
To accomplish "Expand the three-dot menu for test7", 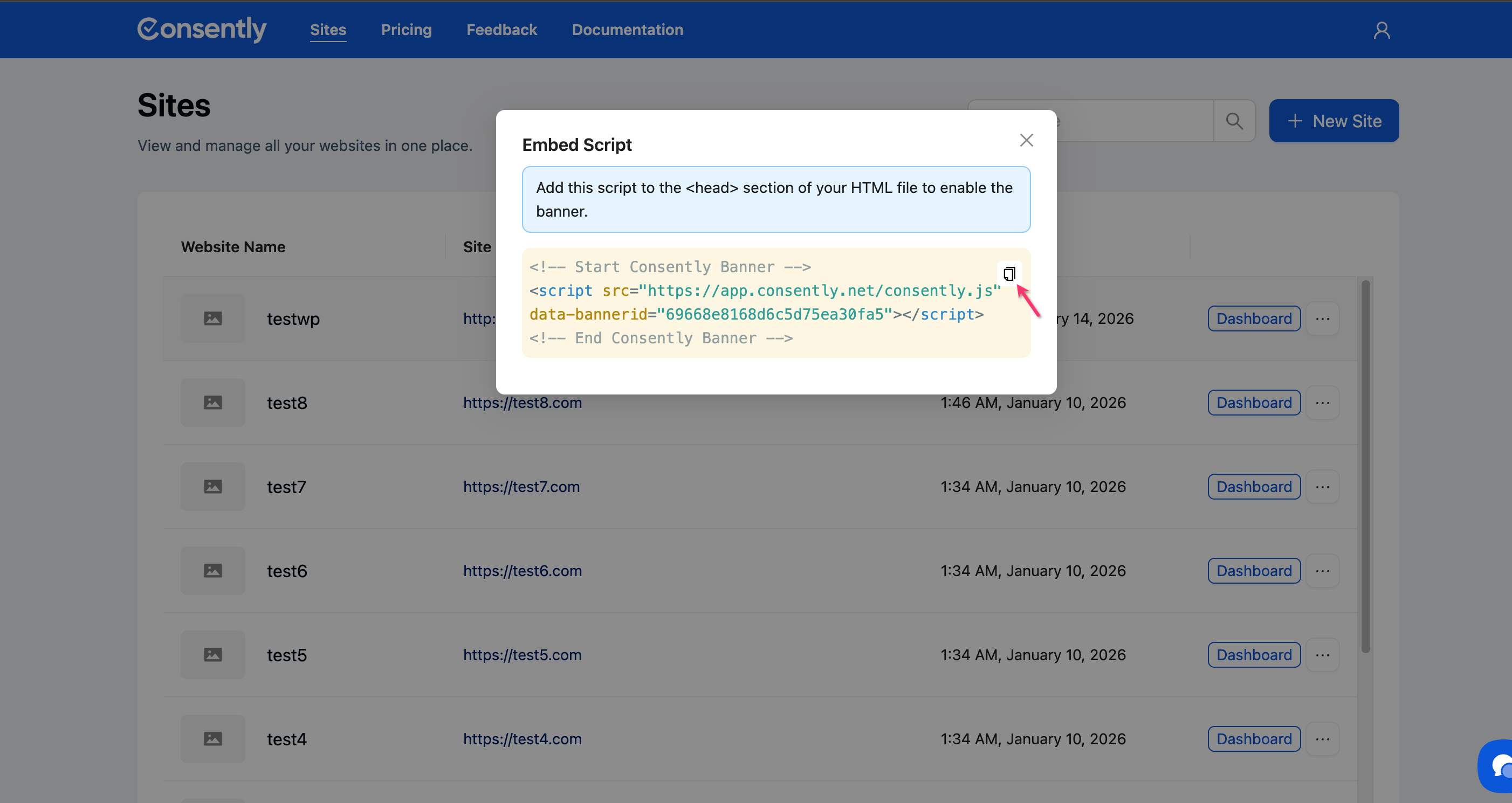I will pyautogui.click(x=1322, y=487).
